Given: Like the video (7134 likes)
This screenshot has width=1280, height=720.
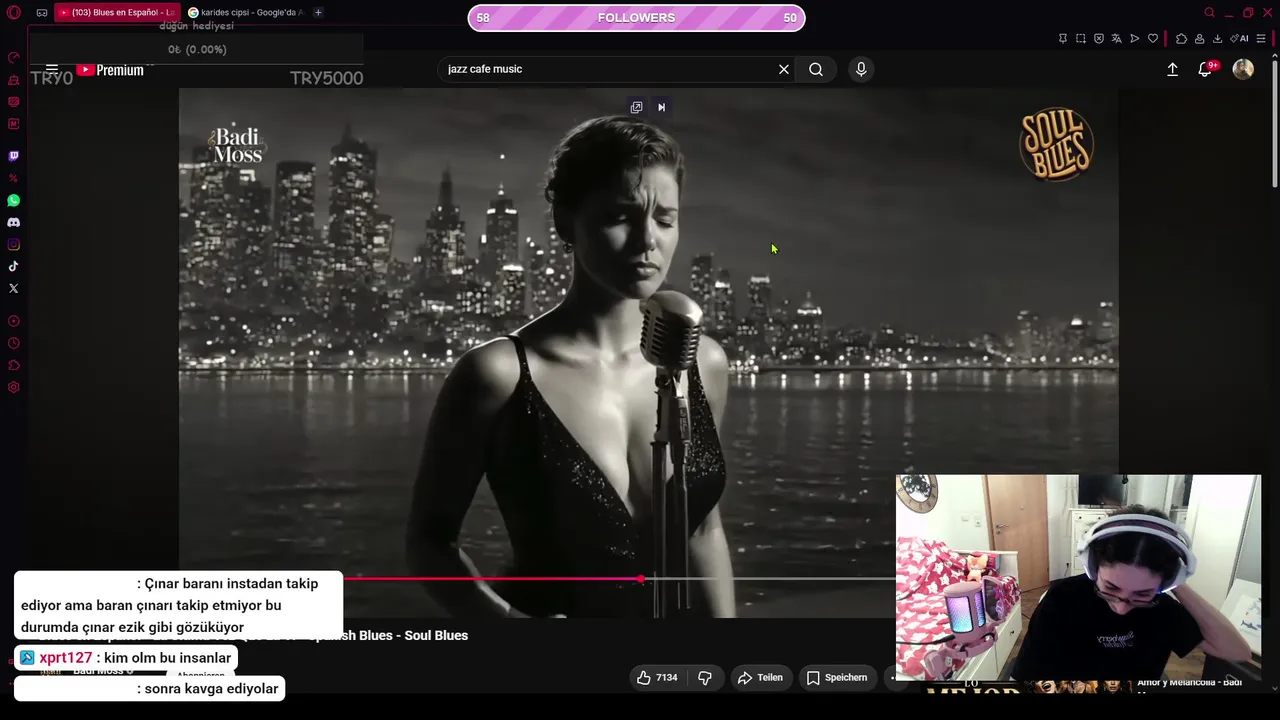Looking at the screenshot, I should pyautogui.click(x=657, y=678).
